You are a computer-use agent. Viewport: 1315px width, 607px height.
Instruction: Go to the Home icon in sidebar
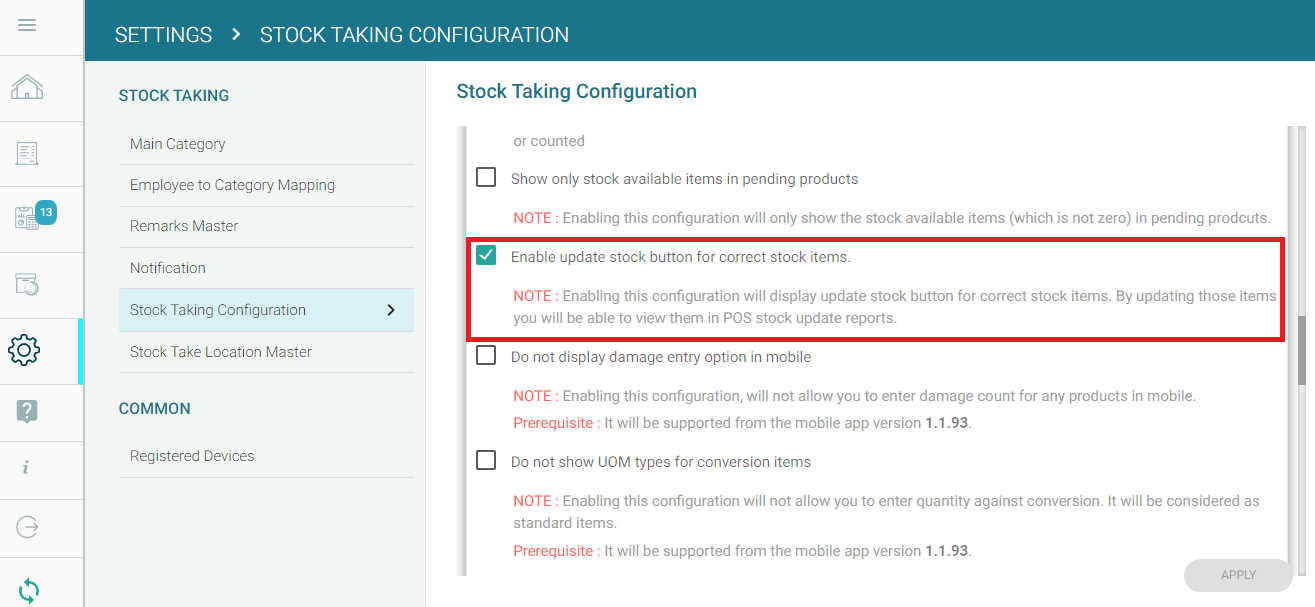(x=27, y=88)
